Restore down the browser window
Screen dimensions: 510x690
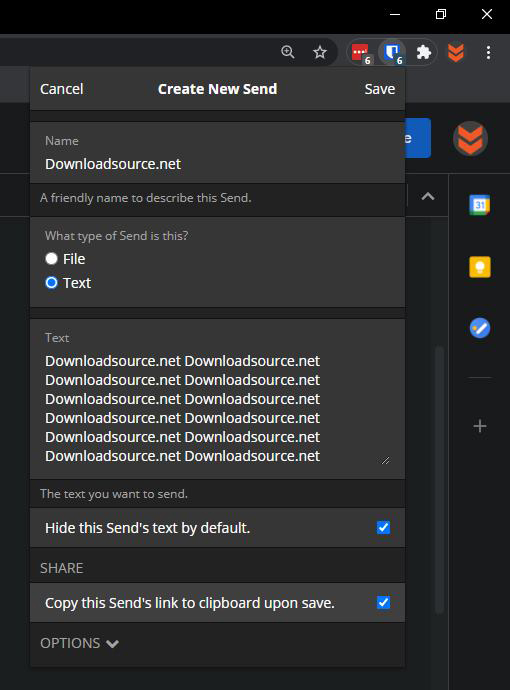(440, 14)
